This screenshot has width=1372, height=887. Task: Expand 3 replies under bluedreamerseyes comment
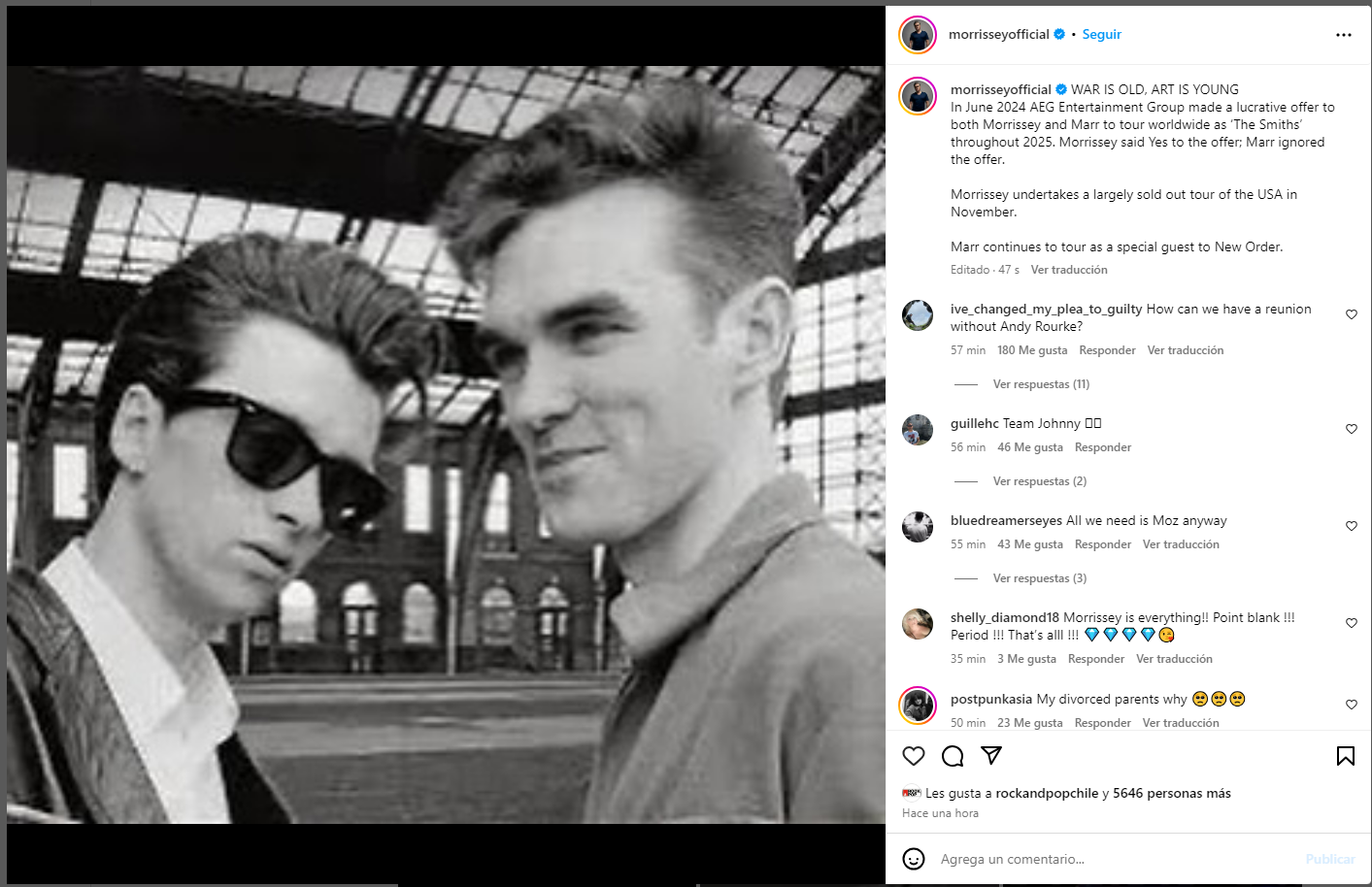tap(1039, 578)
